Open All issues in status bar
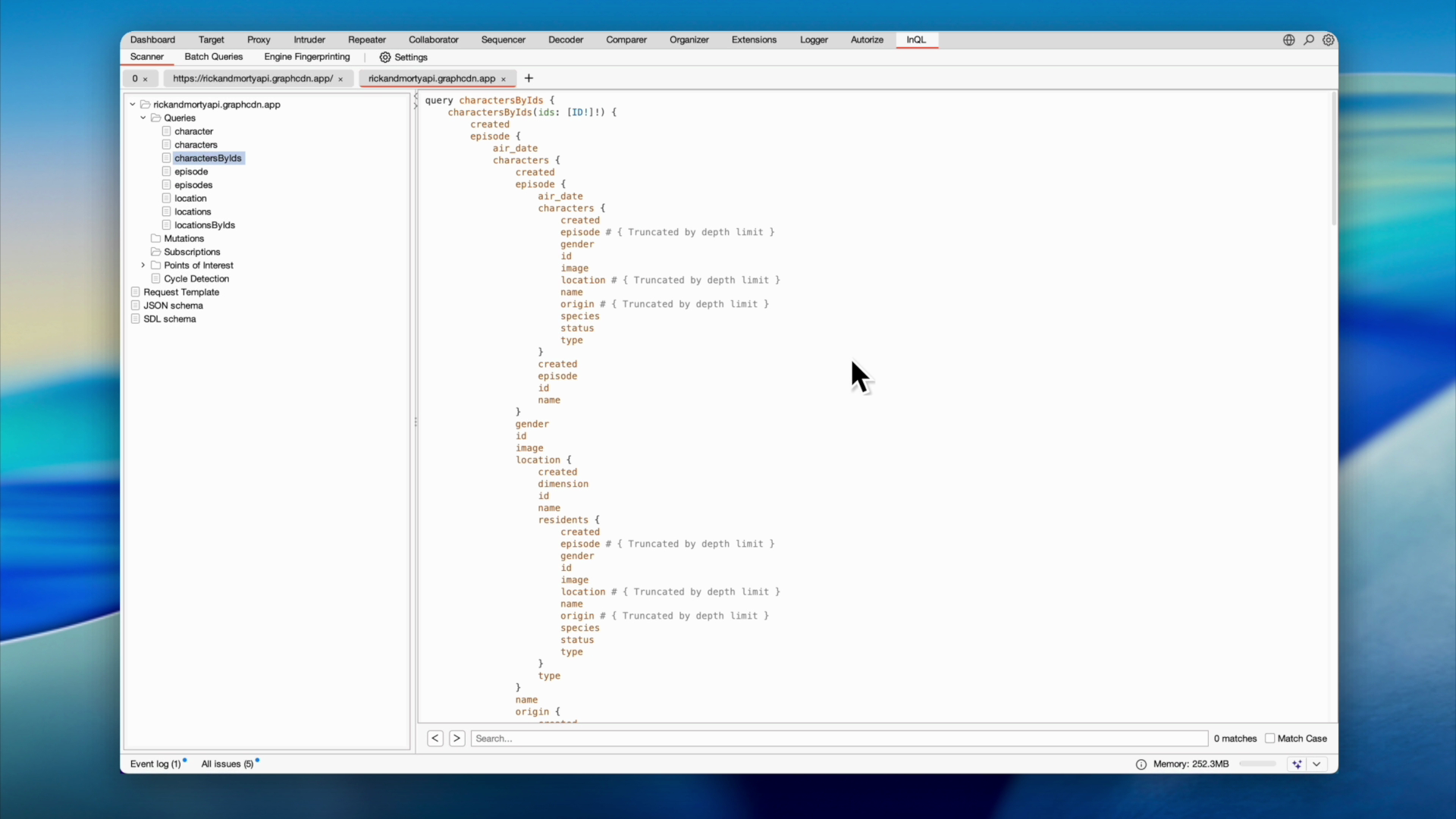The height and width of the screenshot is (819, 1456). pos(227,764)
